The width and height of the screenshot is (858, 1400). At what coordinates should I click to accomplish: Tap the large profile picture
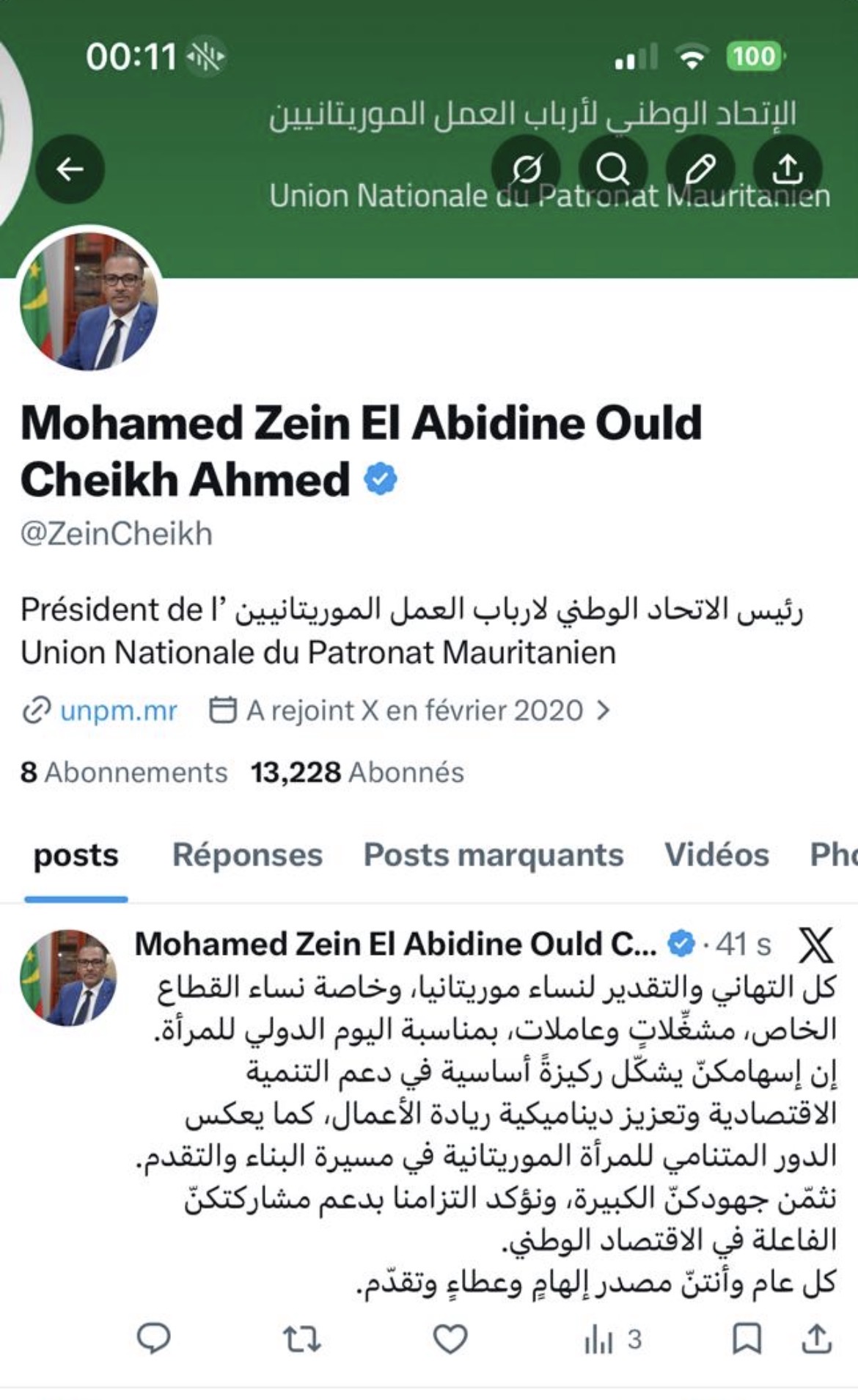click(89, 299)
